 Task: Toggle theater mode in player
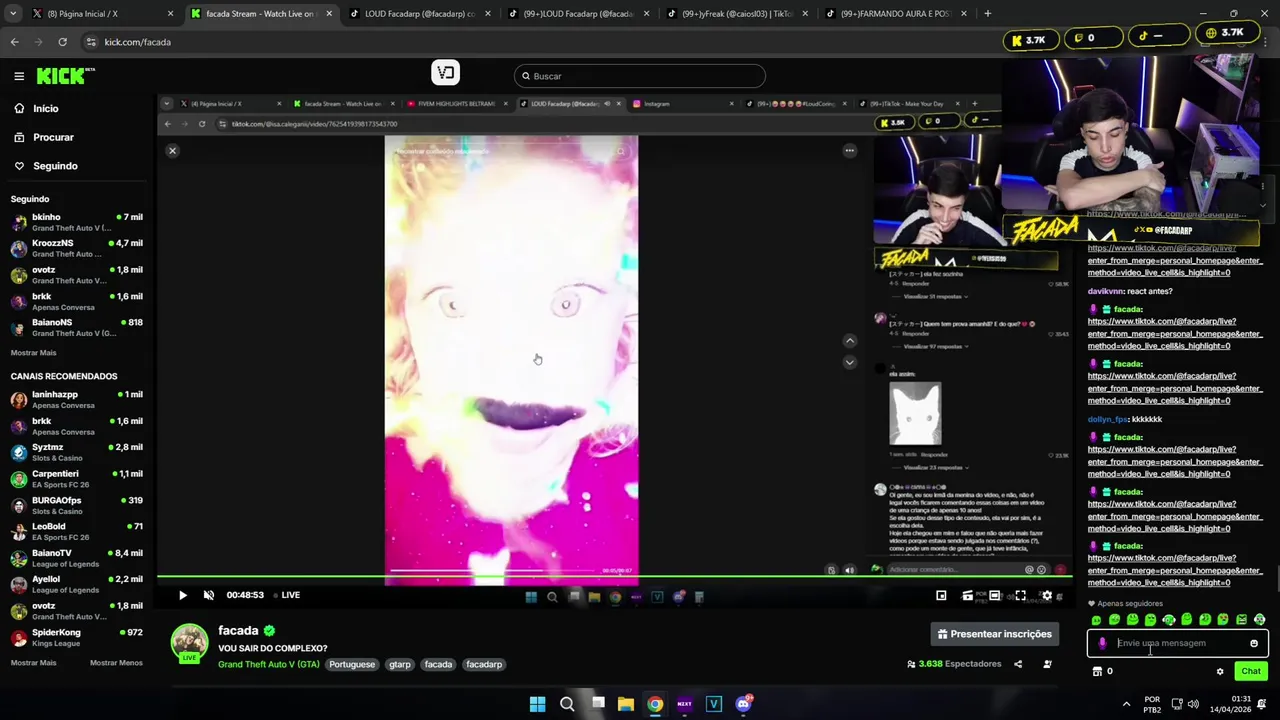[x=994, y=595]
